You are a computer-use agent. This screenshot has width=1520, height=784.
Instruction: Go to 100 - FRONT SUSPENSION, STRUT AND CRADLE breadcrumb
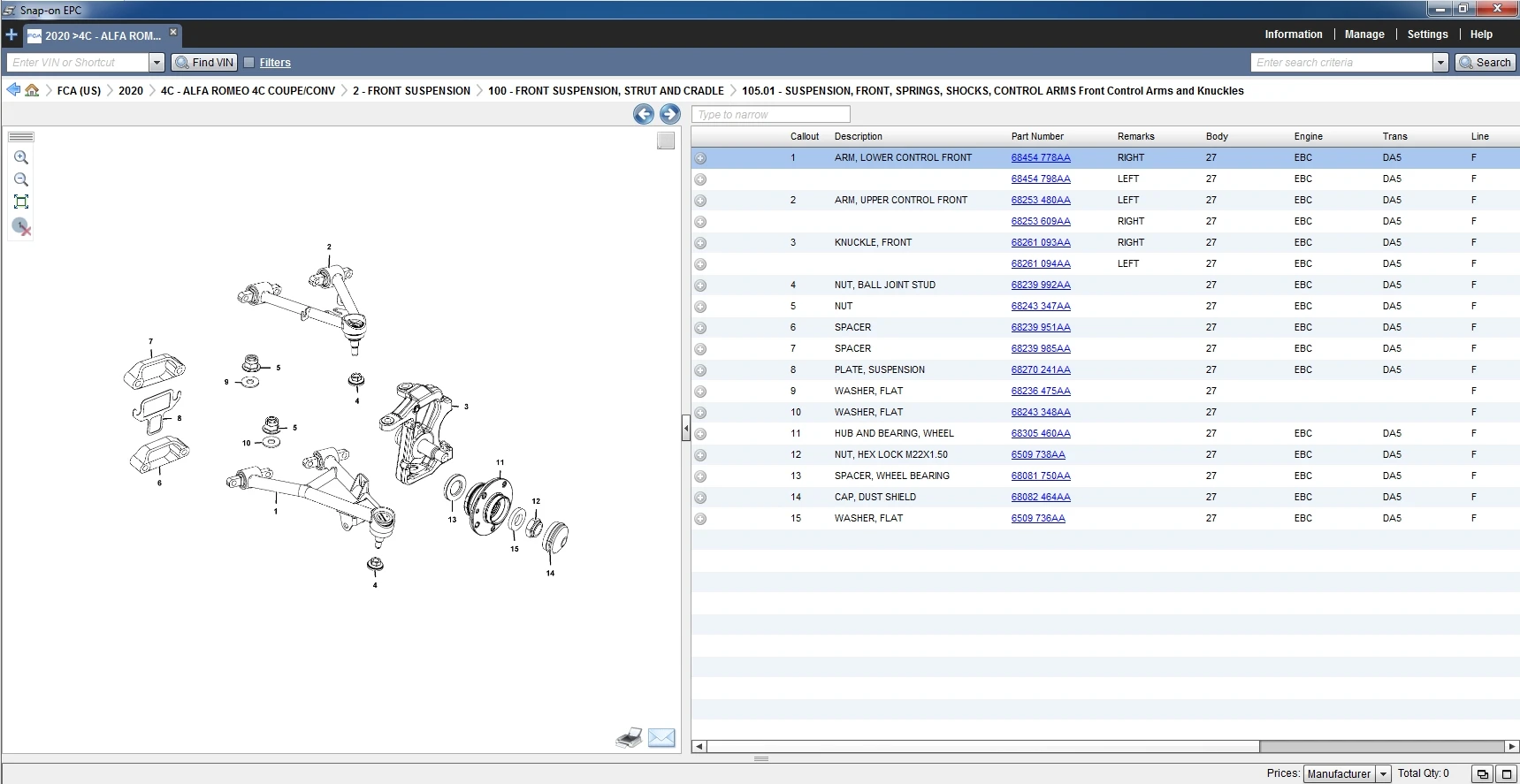point(606,91)
